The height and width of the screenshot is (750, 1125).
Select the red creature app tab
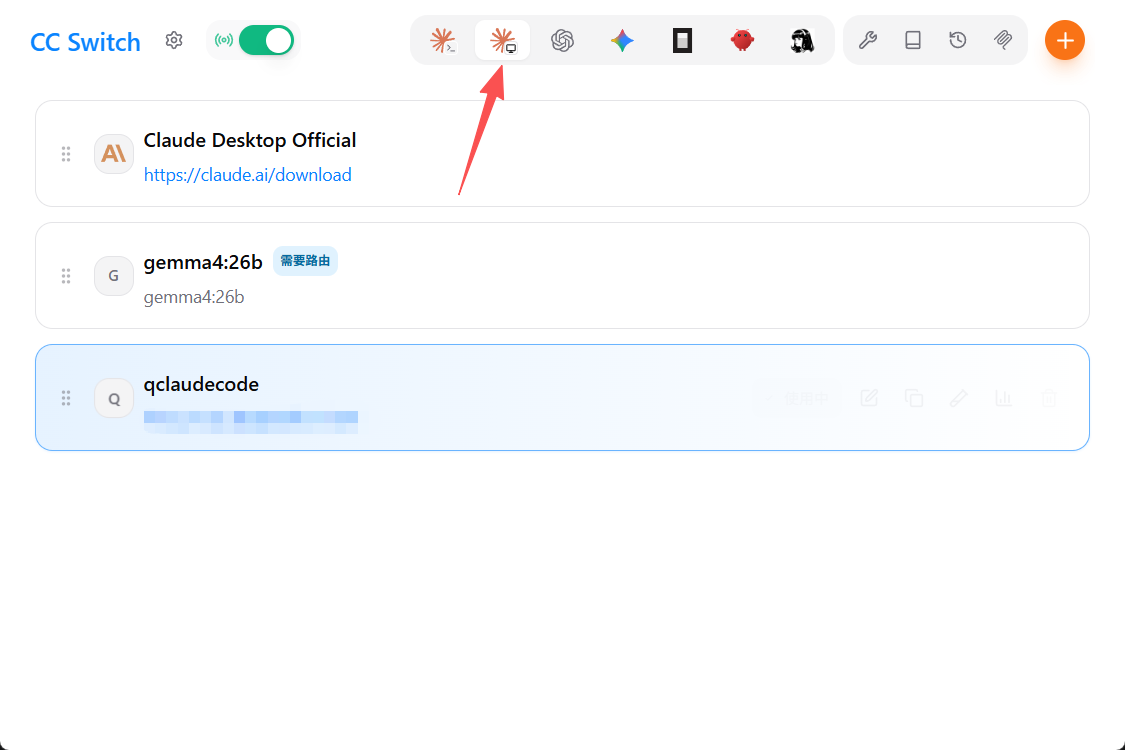[742, 40]
